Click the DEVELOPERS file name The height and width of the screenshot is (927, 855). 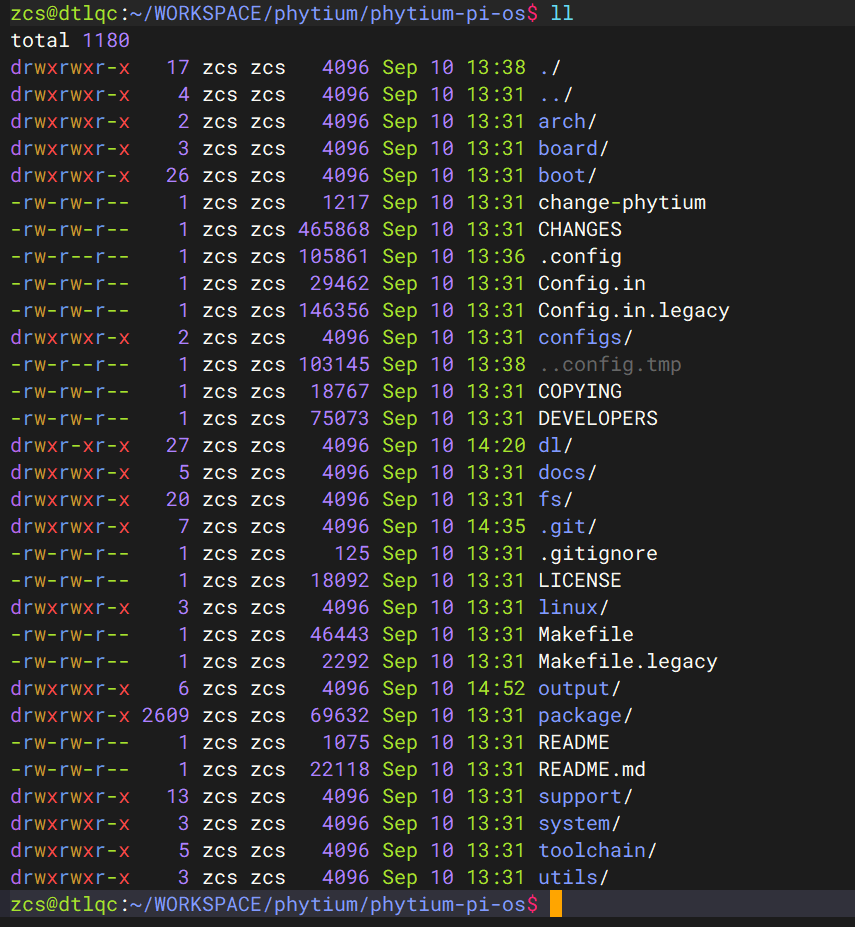598,418
